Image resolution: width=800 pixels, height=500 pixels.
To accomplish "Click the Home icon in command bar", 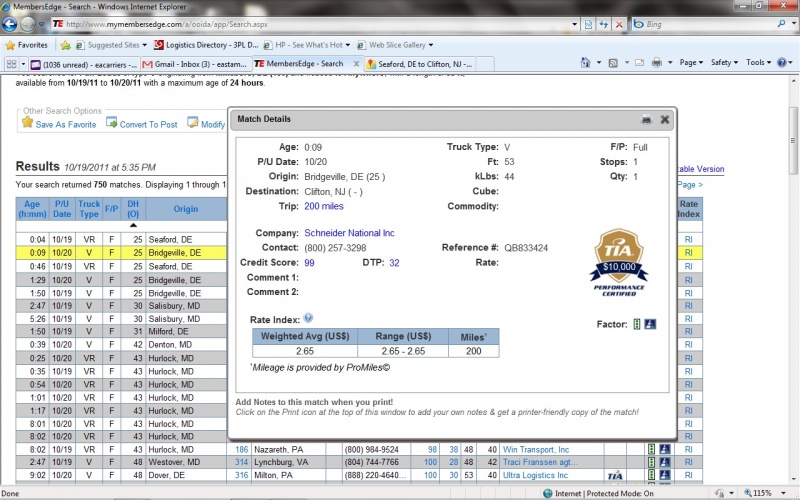I will pyautogui.click(x=585, y=62).
